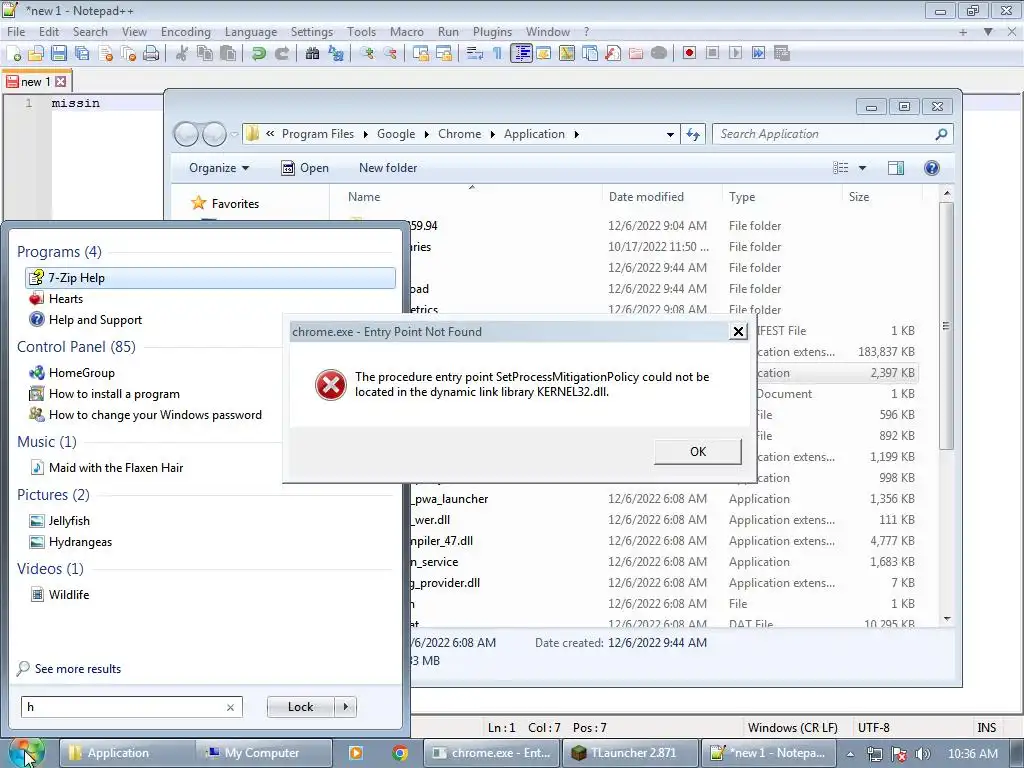Image resolution: width=1024 pixels, height=768 pixels.
Task: Toggle word wrap toolbar icon
Action: 475,54
